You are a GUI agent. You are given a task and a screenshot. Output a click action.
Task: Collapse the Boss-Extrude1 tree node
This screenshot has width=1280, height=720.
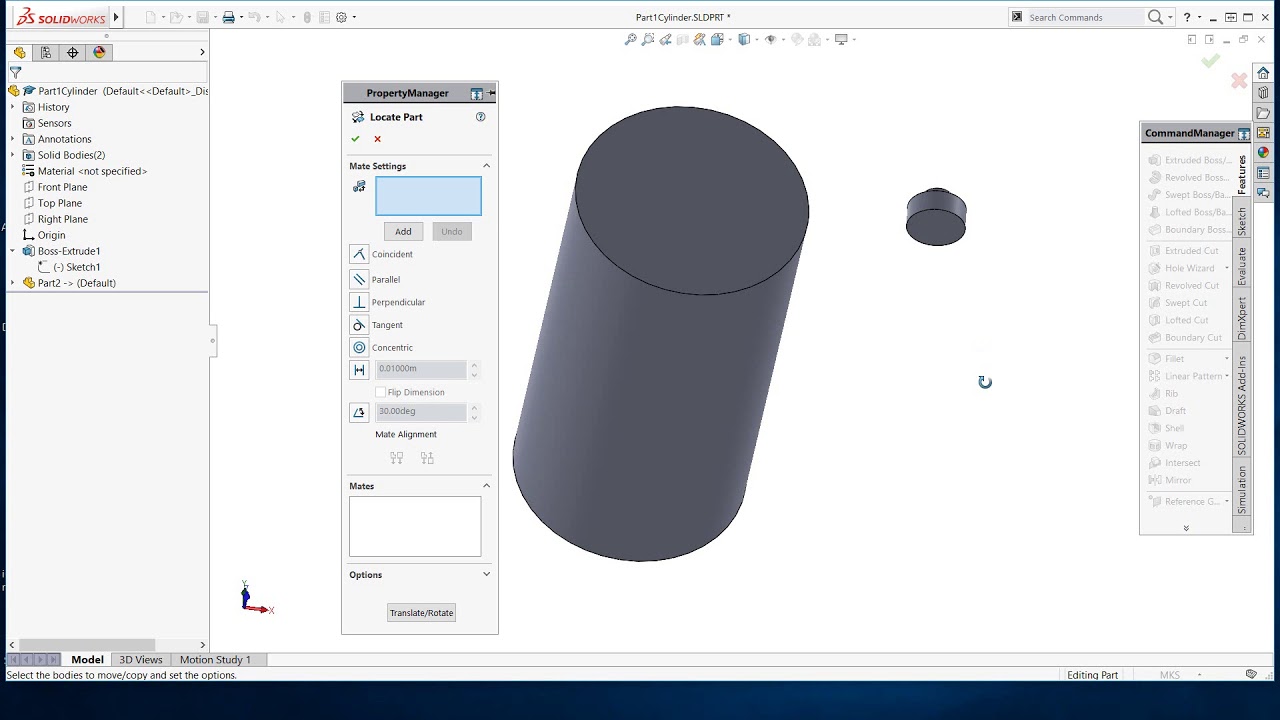13,251
